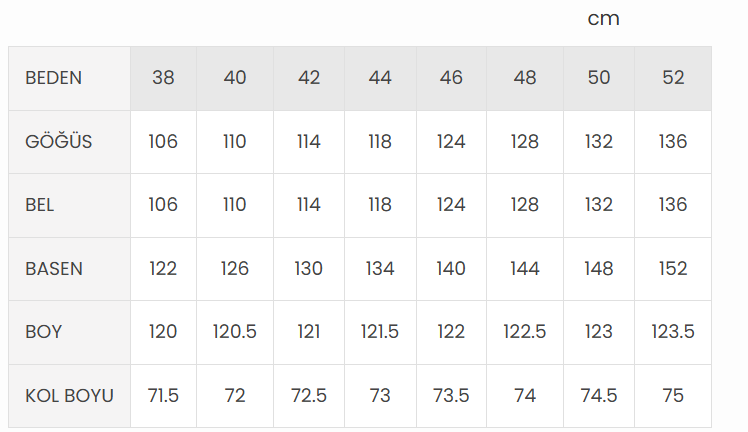Select the KOL BOYU value 71.5 cell
Viewport: 748px width, 432px height.
(163, 396)
